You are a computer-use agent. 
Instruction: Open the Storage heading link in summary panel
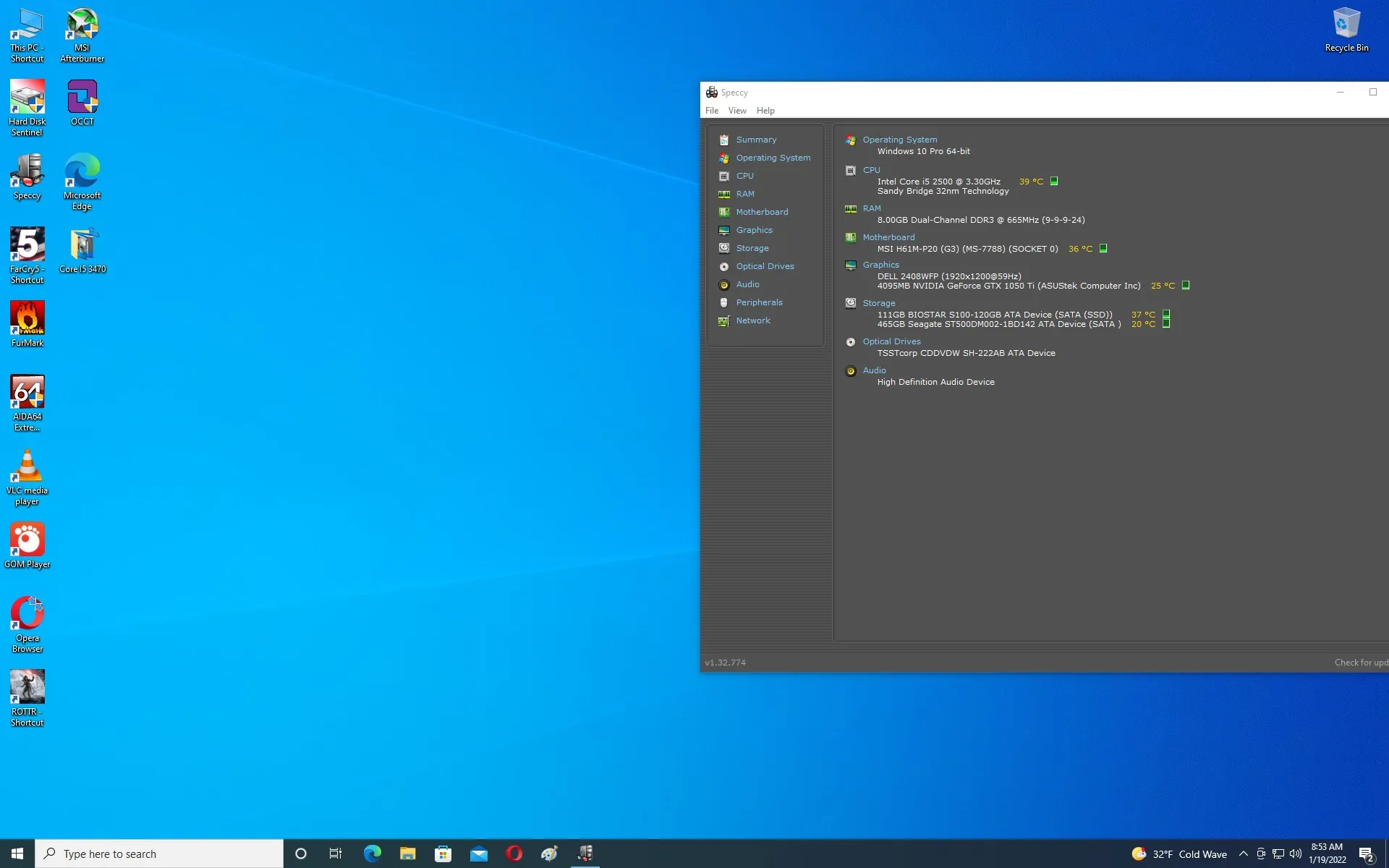click(878, 303)
